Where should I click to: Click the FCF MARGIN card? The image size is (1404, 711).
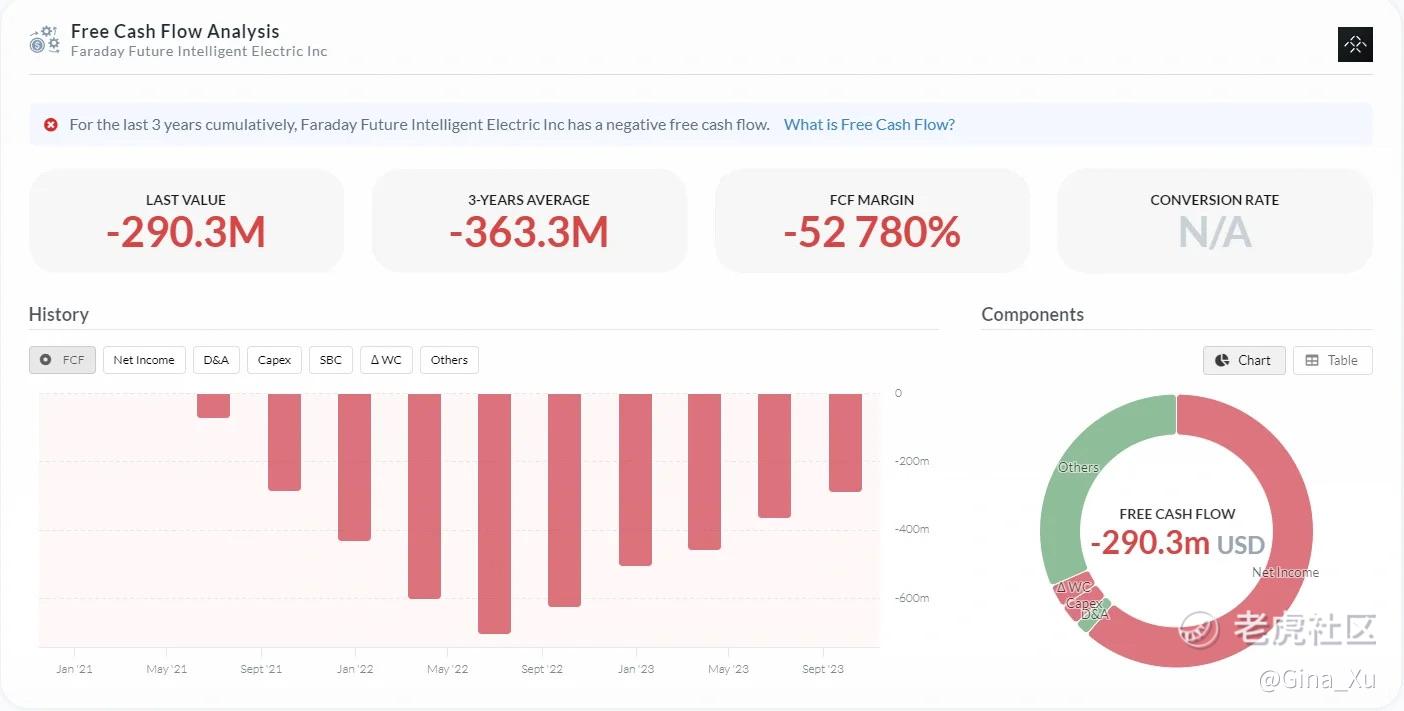pos(871,220)
